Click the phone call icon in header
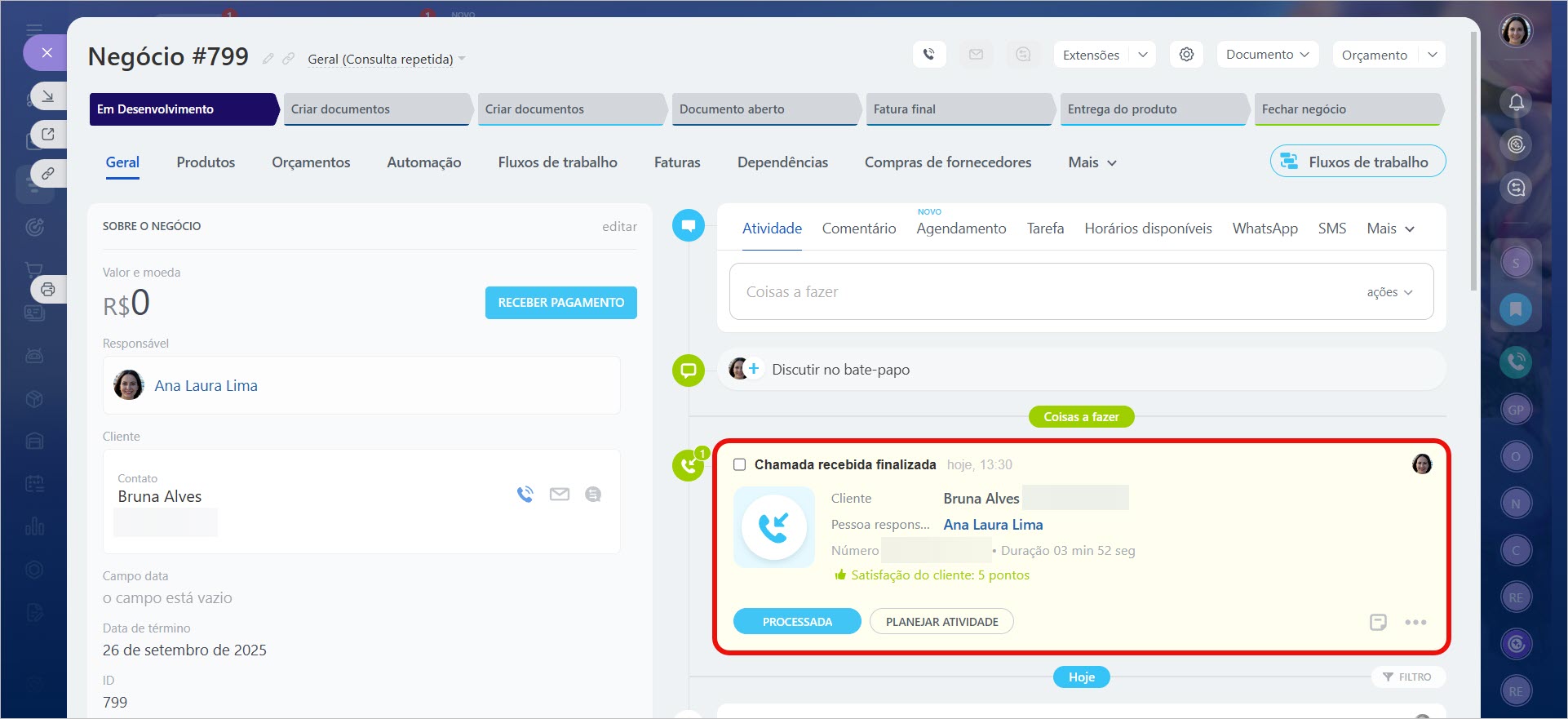Screen dimensions: 1568x719 tap(928, 55)
